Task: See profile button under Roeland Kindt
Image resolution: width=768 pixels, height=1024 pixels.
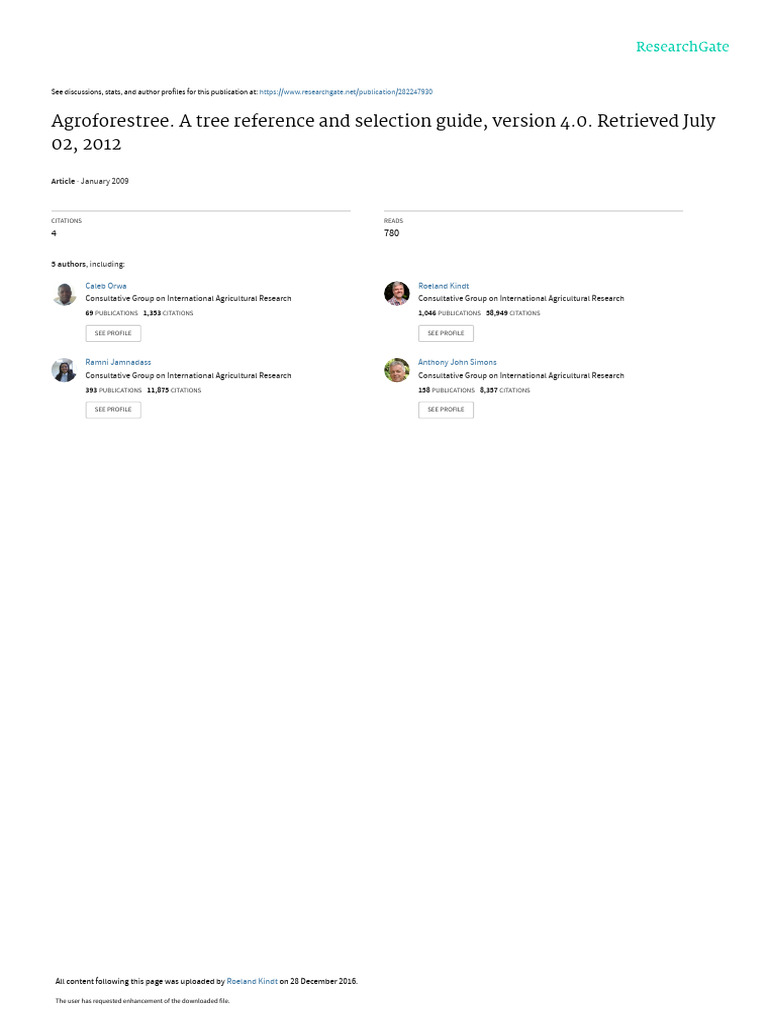Action: coord(446,333)
